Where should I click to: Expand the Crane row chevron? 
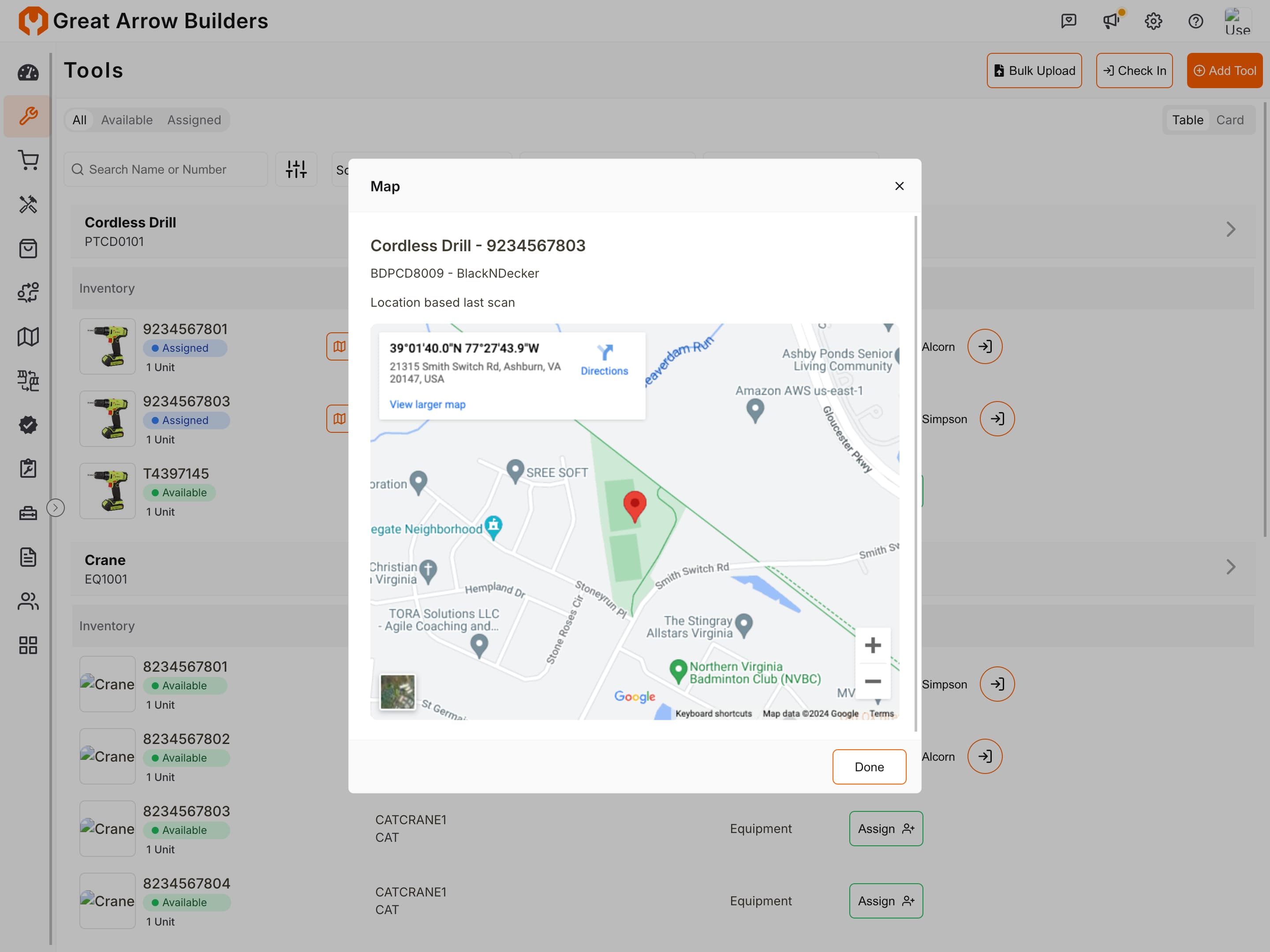[x=1230, y=568]
